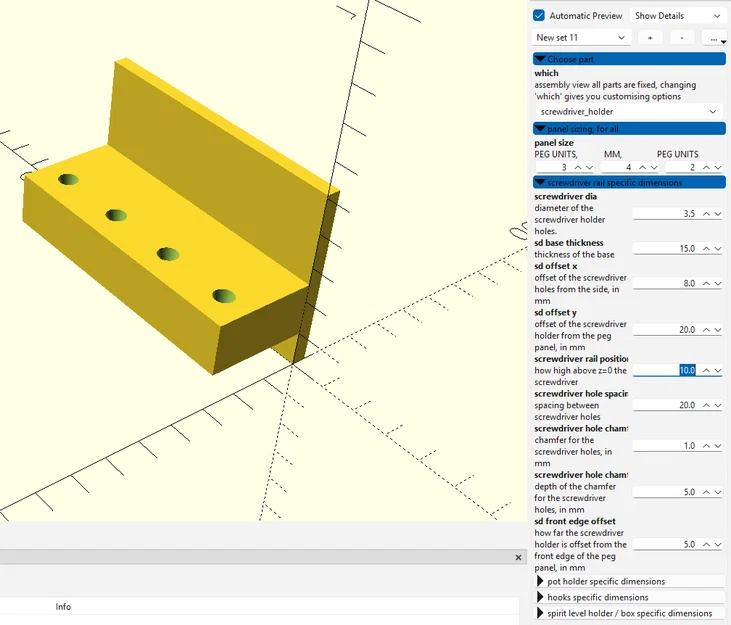Increase chamfer depth 5.0 value
This screenshot has height=625, width=731.
pyautogui.click(x=706, y=492)
